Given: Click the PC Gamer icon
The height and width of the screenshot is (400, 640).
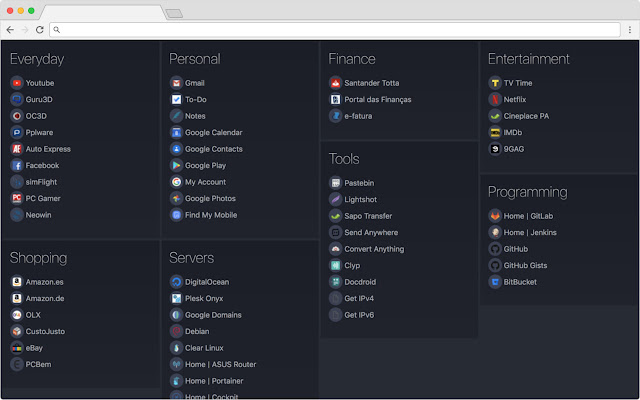Looking at the screenshot, I should pyautogui.click(x=17, y=198).
